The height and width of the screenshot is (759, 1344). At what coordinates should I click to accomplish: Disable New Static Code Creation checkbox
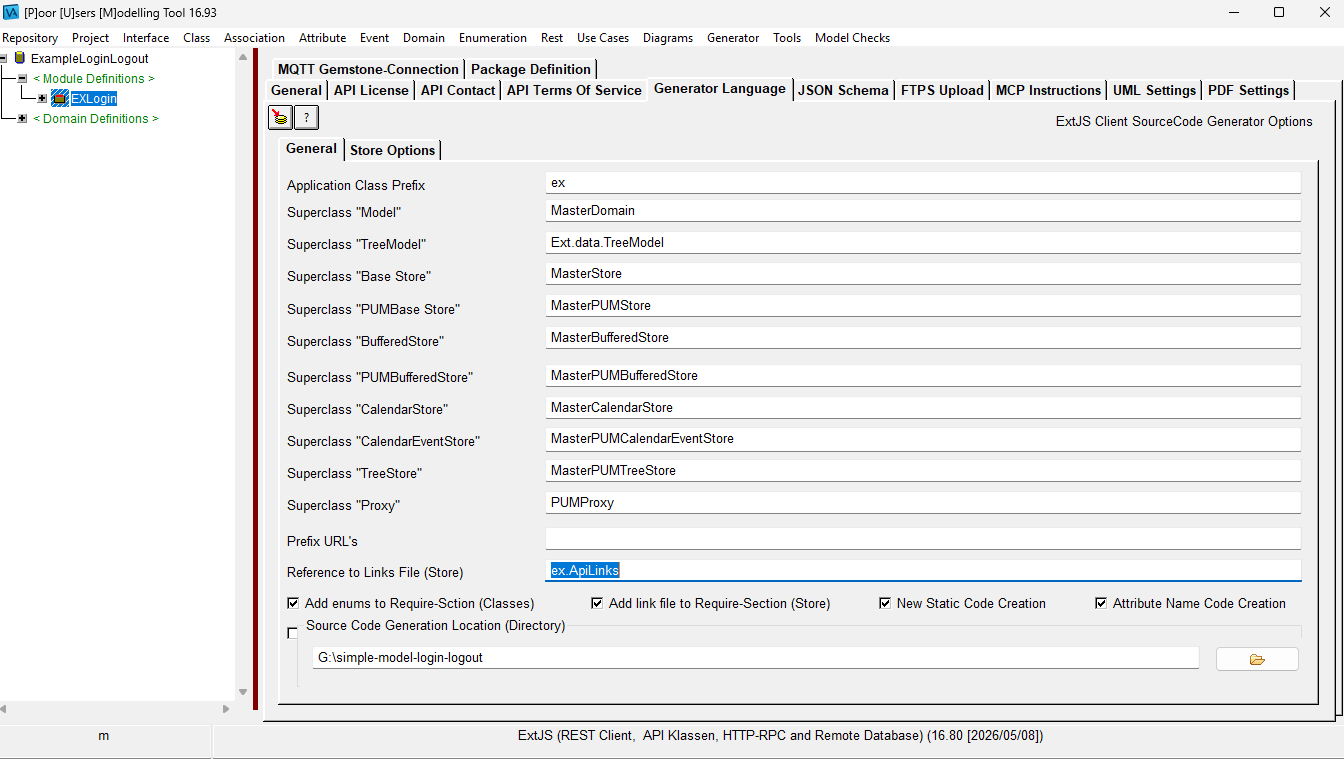pyautogui.click(x=885, y=603)
